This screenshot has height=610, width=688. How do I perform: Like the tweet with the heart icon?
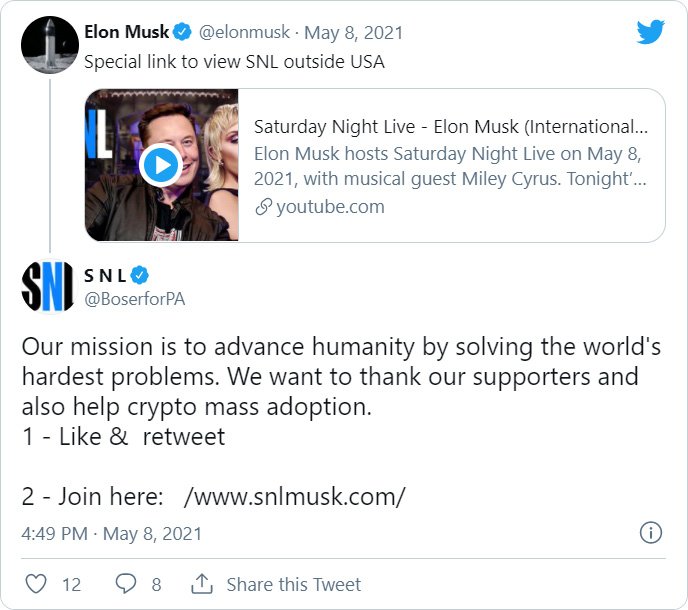click(35, 584)
